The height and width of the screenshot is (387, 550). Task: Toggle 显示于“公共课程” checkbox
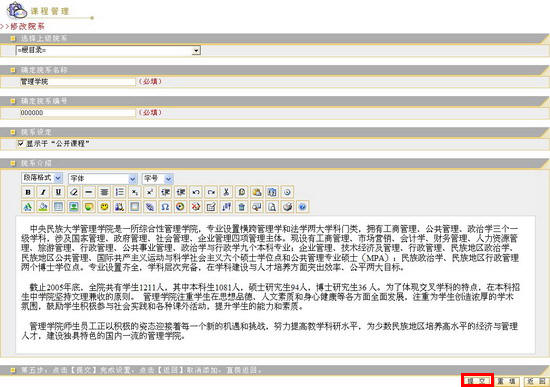tap(20, 144)
